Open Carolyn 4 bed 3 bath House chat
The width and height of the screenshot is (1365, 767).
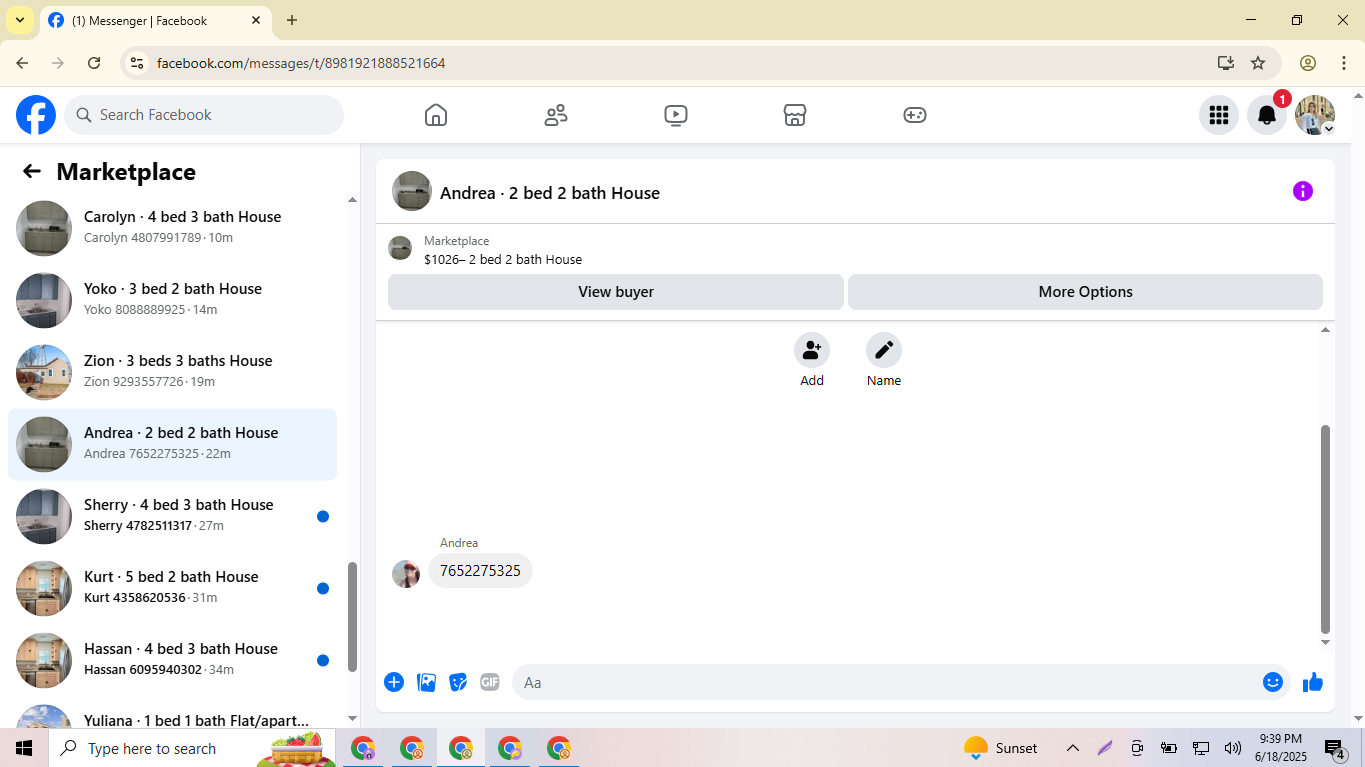[x=172, y=228]
